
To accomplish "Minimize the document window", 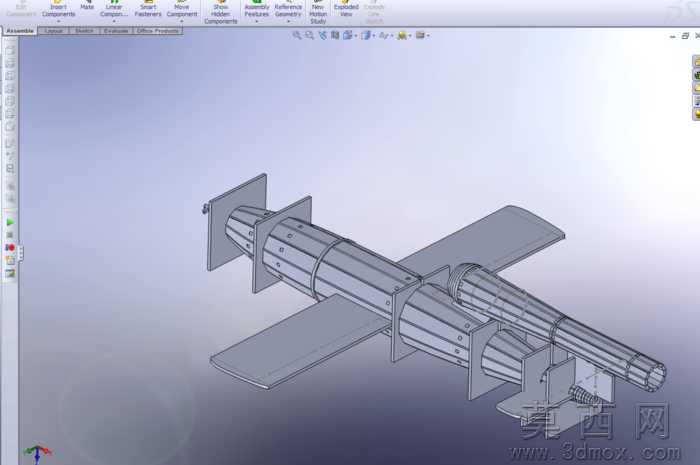I will 673,36.
